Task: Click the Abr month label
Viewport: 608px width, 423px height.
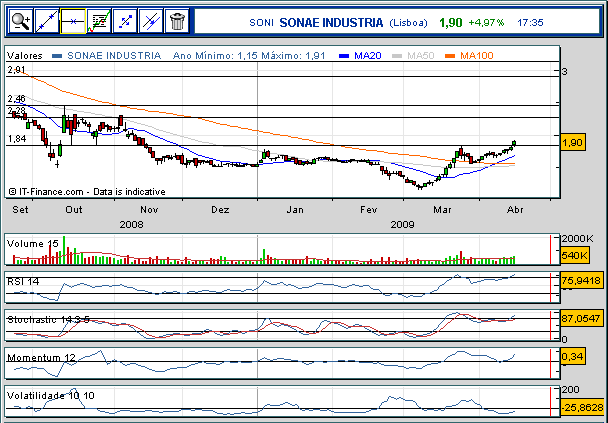Action: pos(515,210)
